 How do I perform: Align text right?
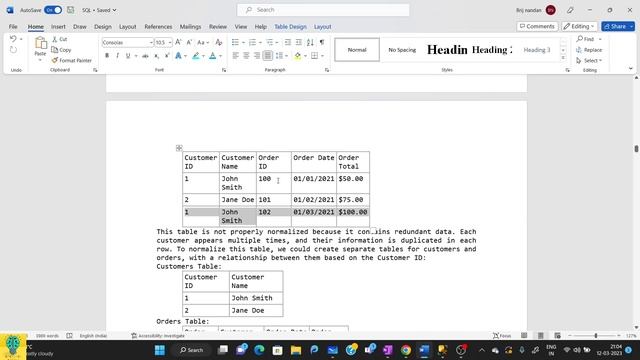[x=257, y=56]
